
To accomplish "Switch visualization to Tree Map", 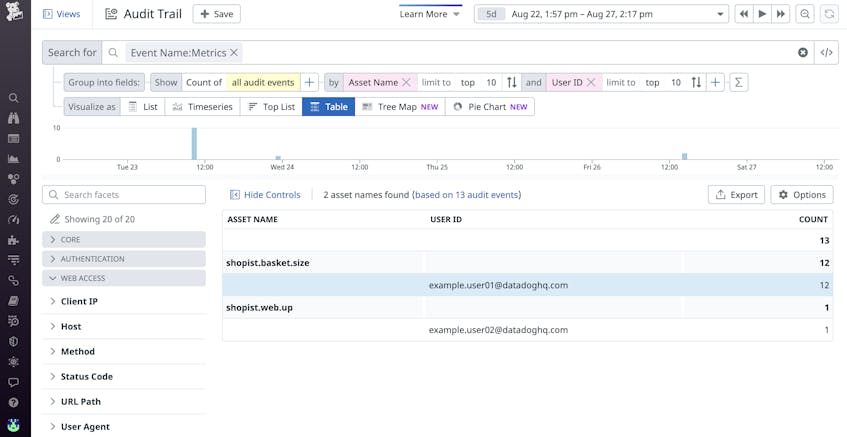I will tap(400, 106).
